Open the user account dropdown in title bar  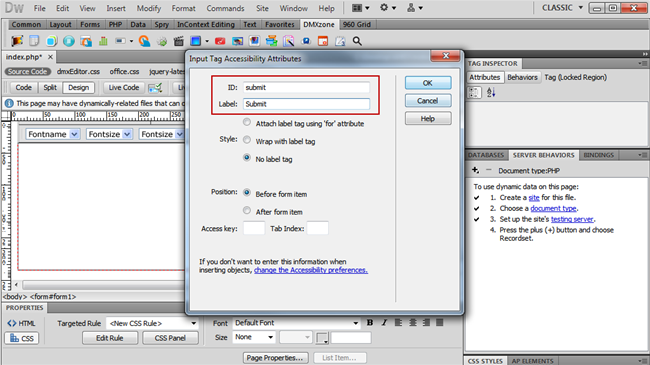(415, 8)
